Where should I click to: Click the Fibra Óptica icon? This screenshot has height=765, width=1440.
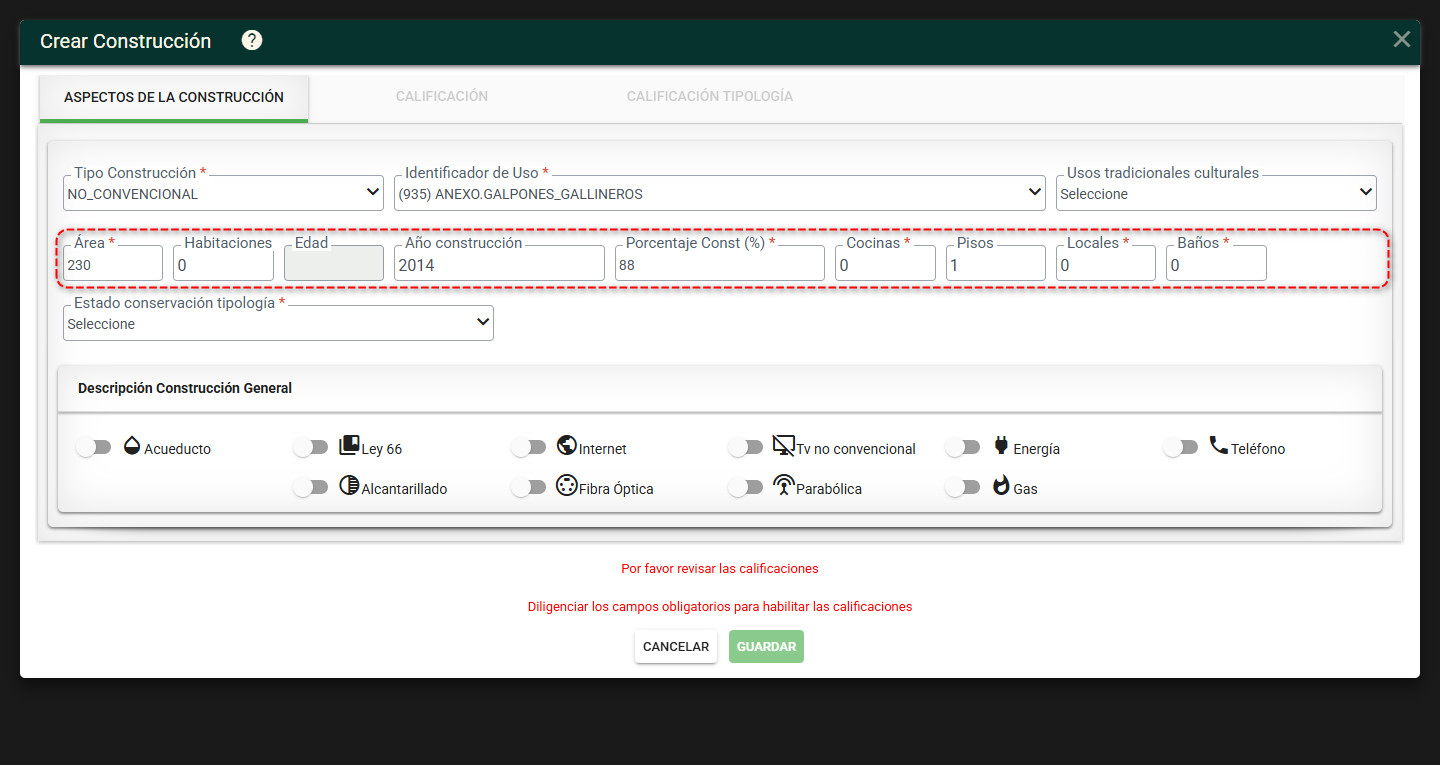567,487
